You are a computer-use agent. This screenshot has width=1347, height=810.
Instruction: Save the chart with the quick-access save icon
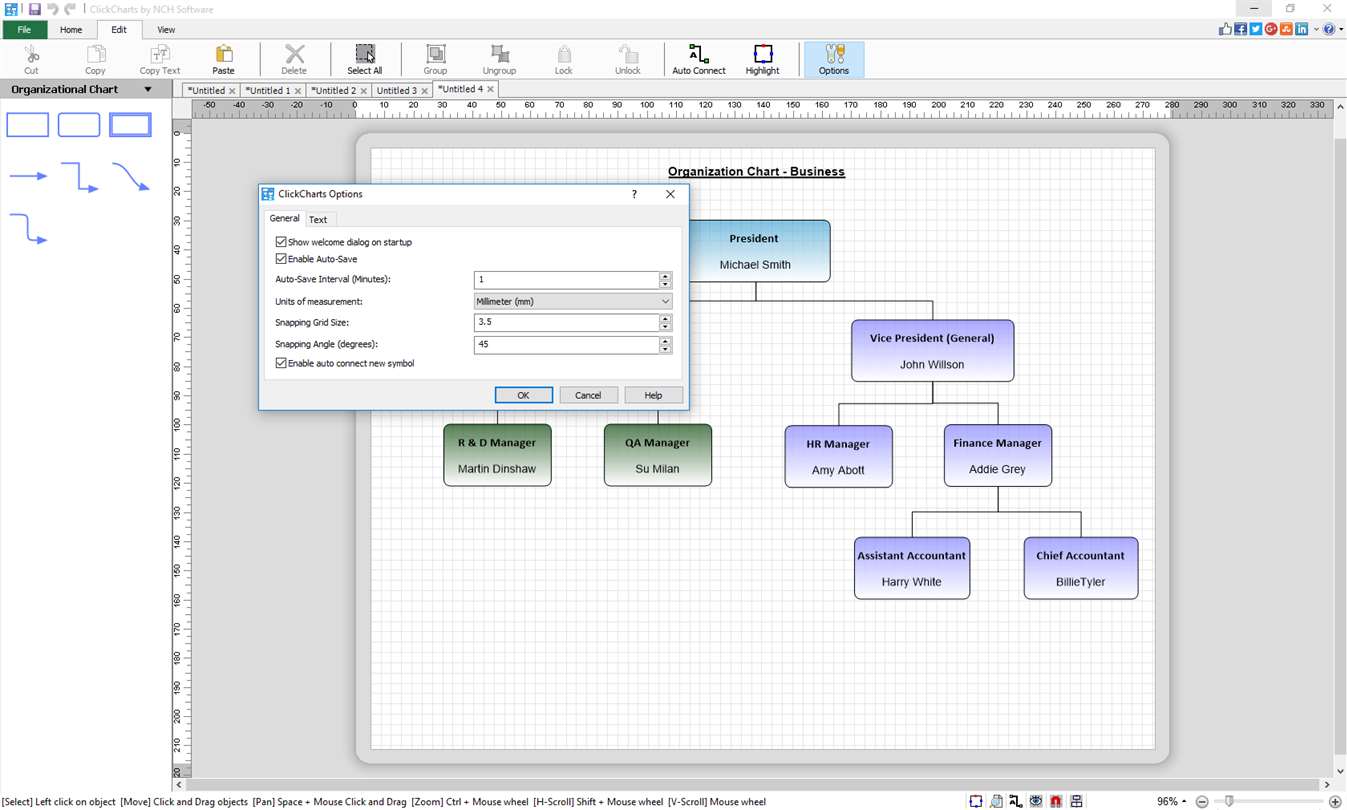click(34, 9)
